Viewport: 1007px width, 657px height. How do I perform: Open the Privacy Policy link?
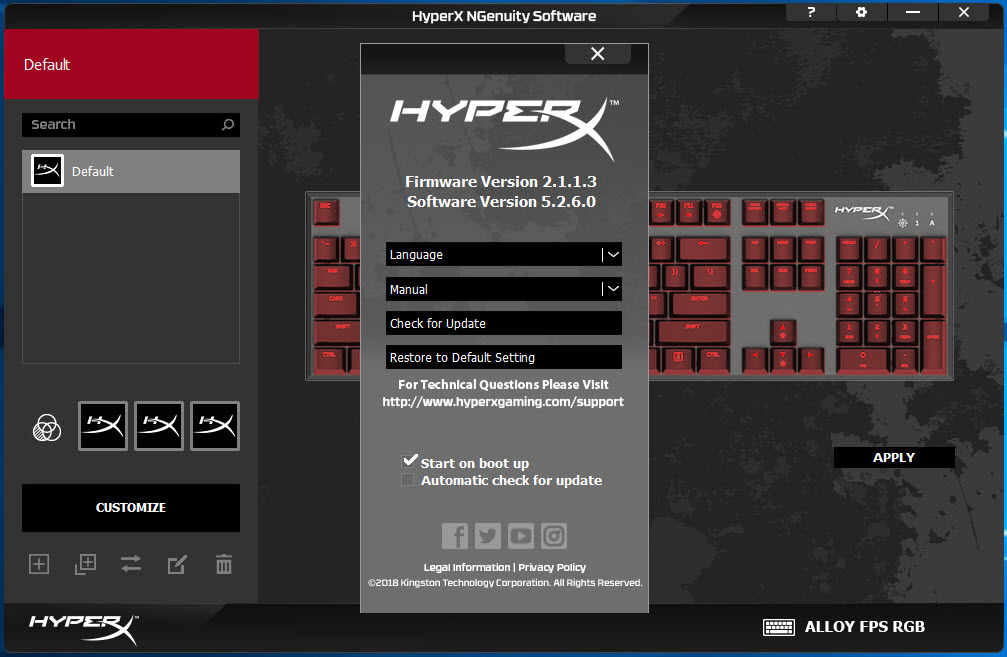click(x=552, y=567)
